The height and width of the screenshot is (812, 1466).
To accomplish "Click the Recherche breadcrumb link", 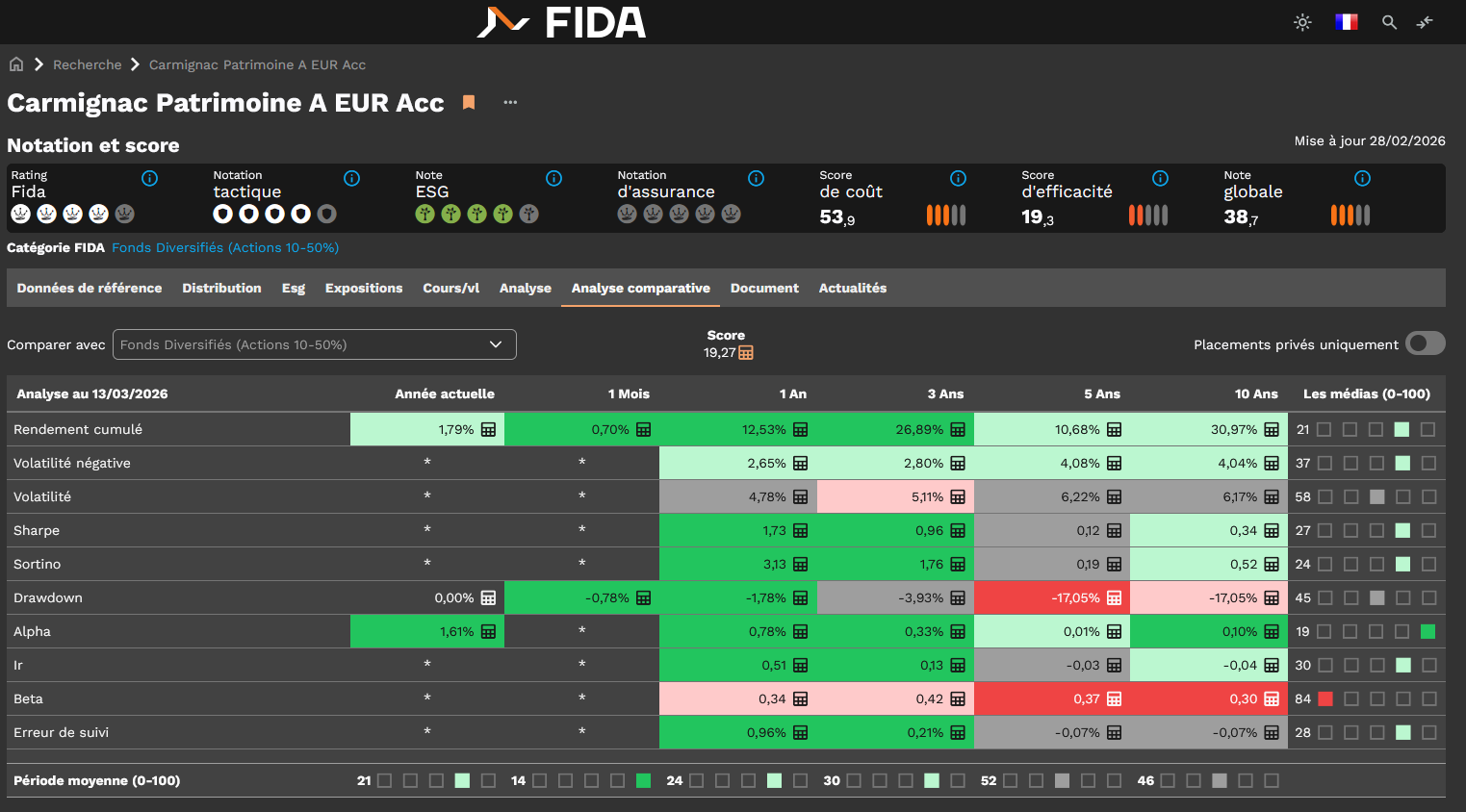I will (87, 64).
